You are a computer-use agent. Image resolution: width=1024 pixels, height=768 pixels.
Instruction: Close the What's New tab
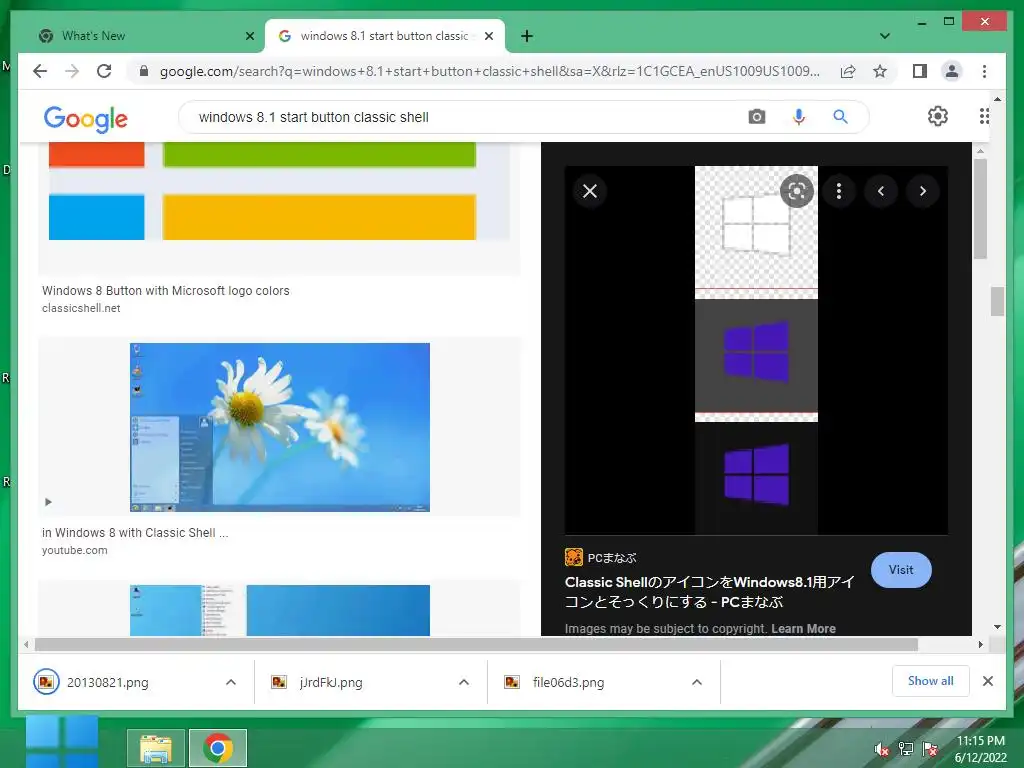(249, 36)
